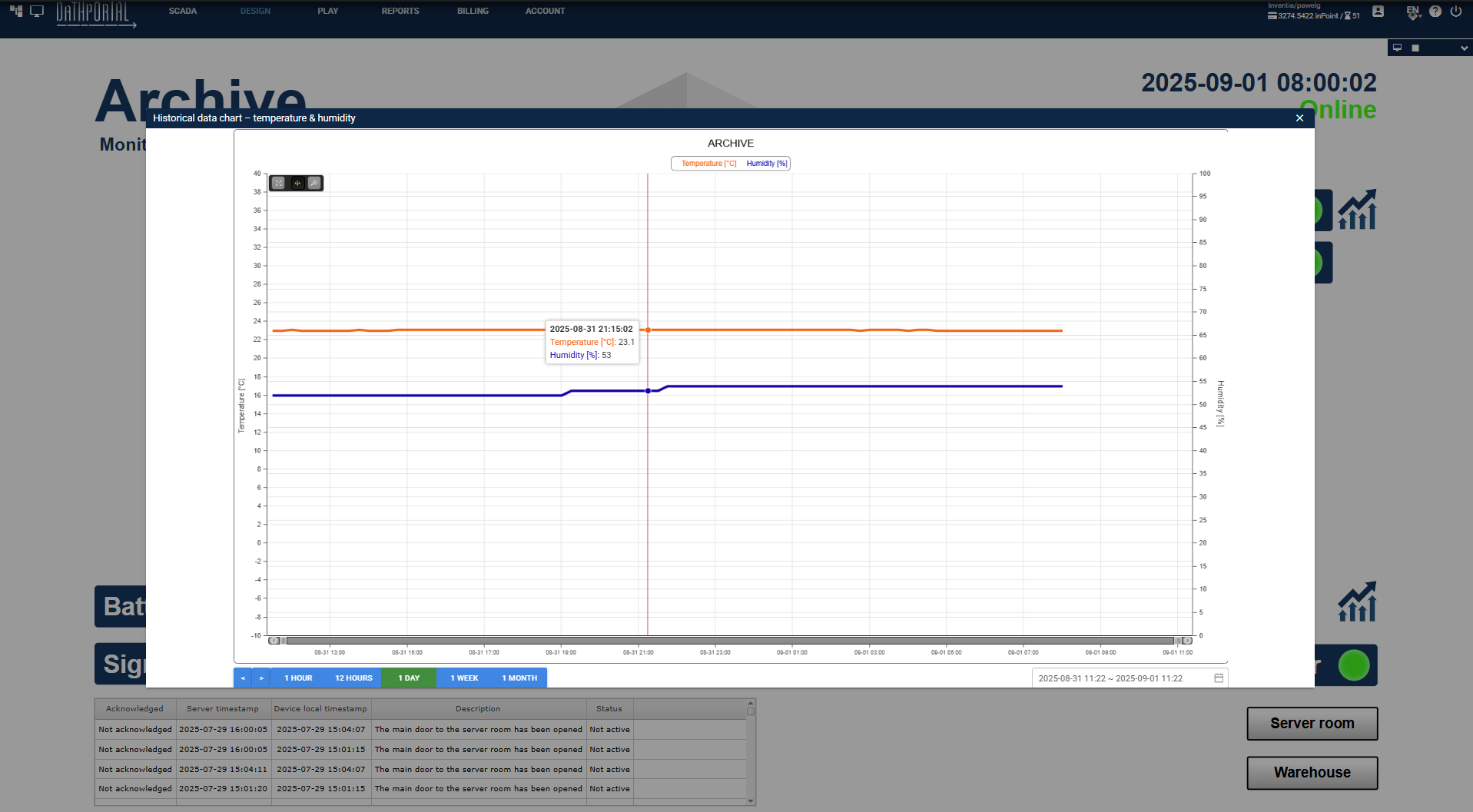This screenshot has width=1473, height=812.
Task: Click the date range input field
Action: point(1130,678)
